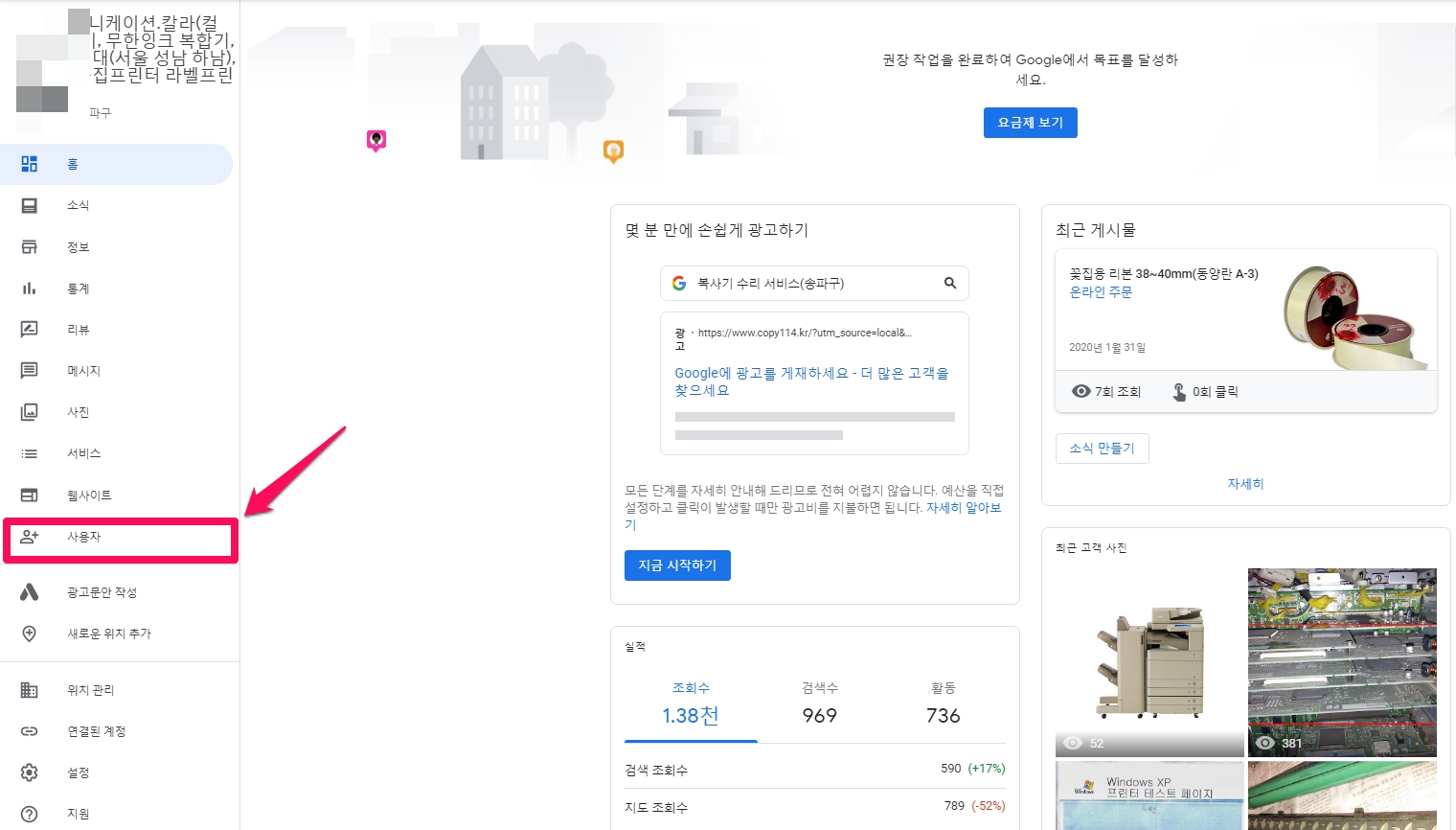Switch to the Activity (활동) 736 tab
The width and height of the screenshot is (1456, 830).
943,704
